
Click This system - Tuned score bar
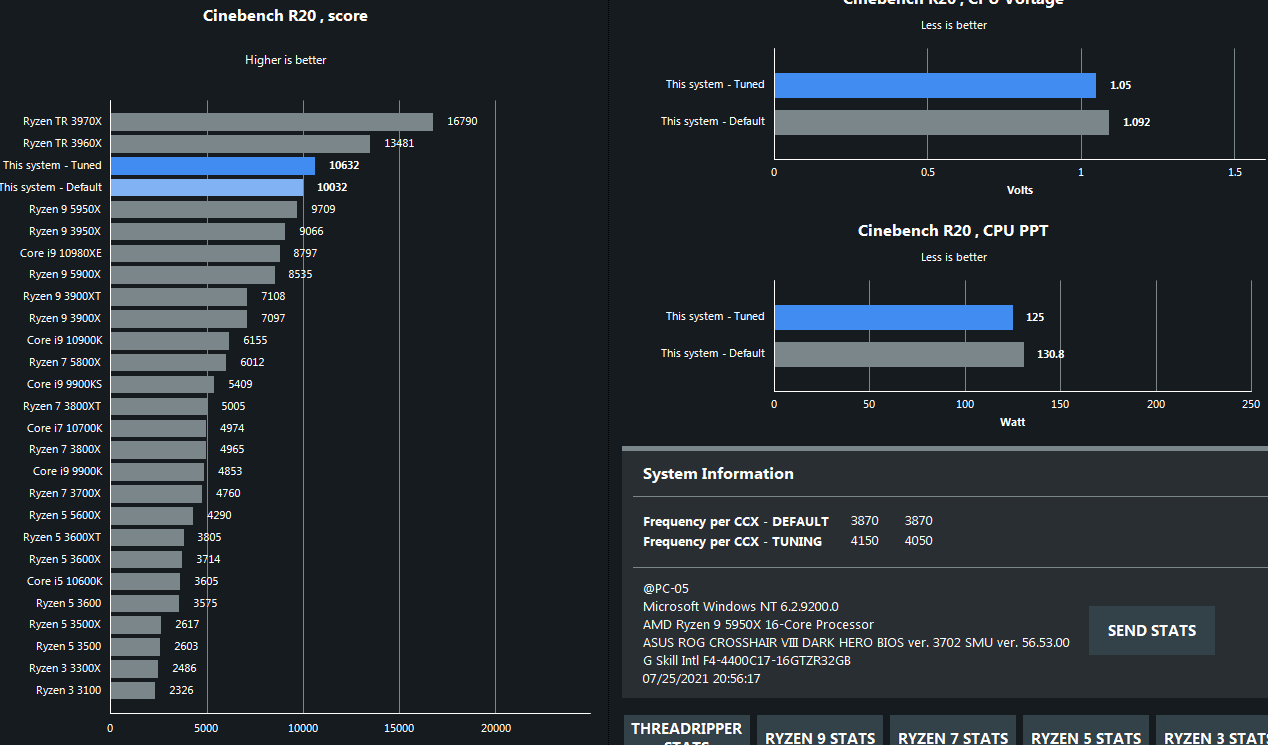[x=212, y=165]
